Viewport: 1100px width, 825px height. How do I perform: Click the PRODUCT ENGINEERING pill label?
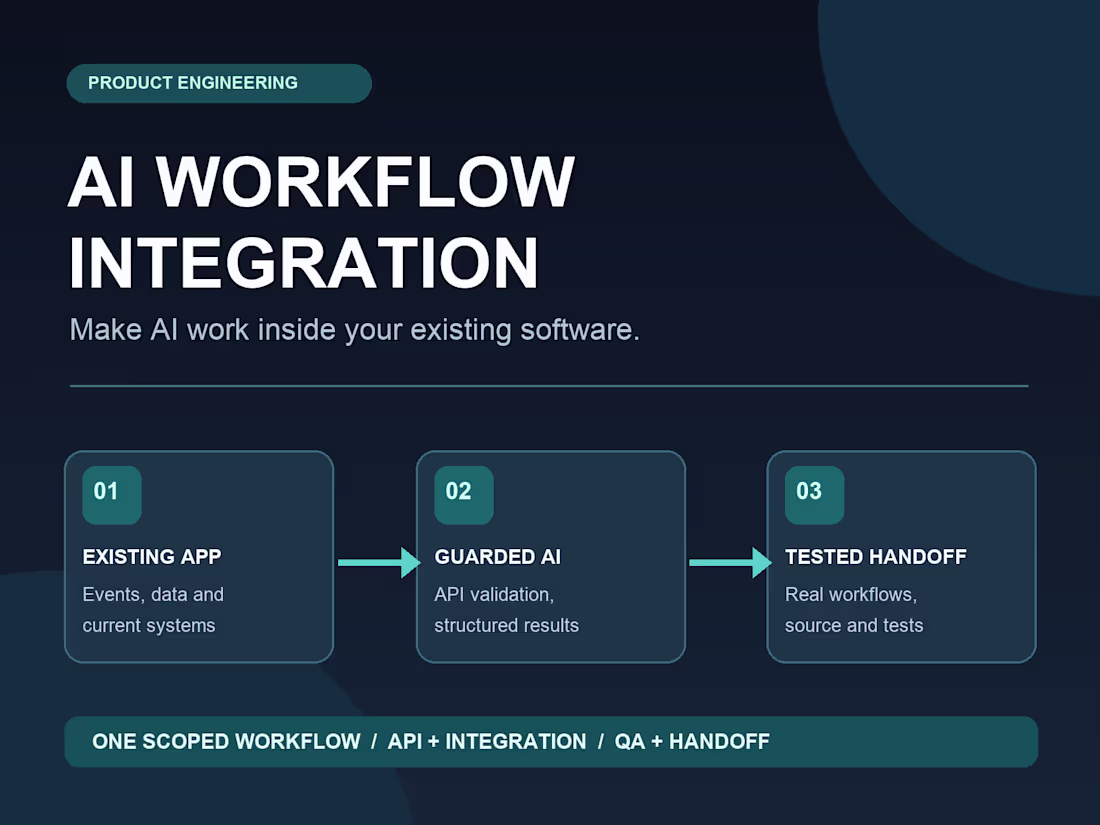coord(219,83)
